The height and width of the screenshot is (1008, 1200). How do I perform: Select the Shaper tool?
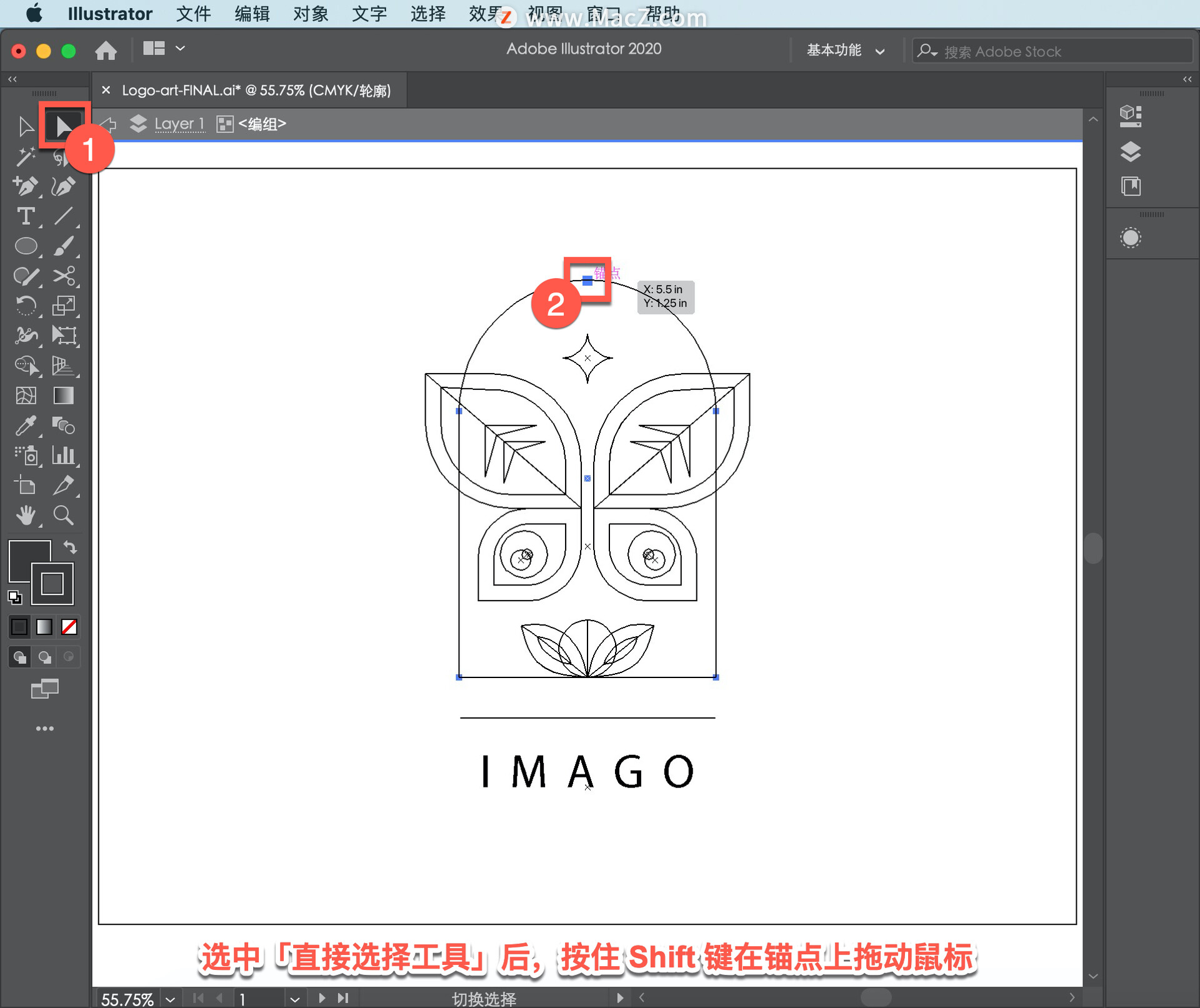click(x=26, y=276)
